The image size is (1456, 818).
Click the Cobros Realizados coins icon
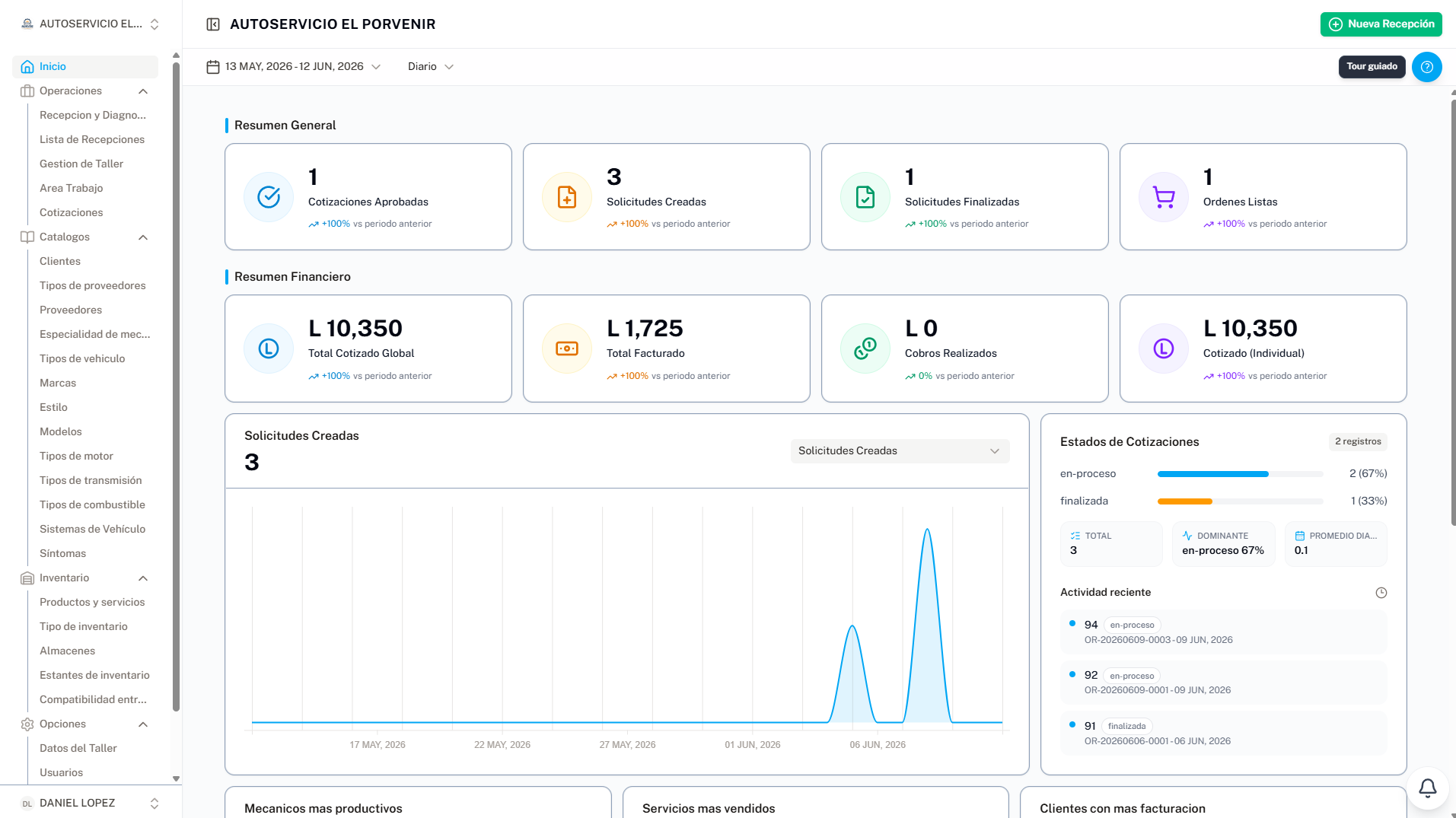tap(865, 349)
